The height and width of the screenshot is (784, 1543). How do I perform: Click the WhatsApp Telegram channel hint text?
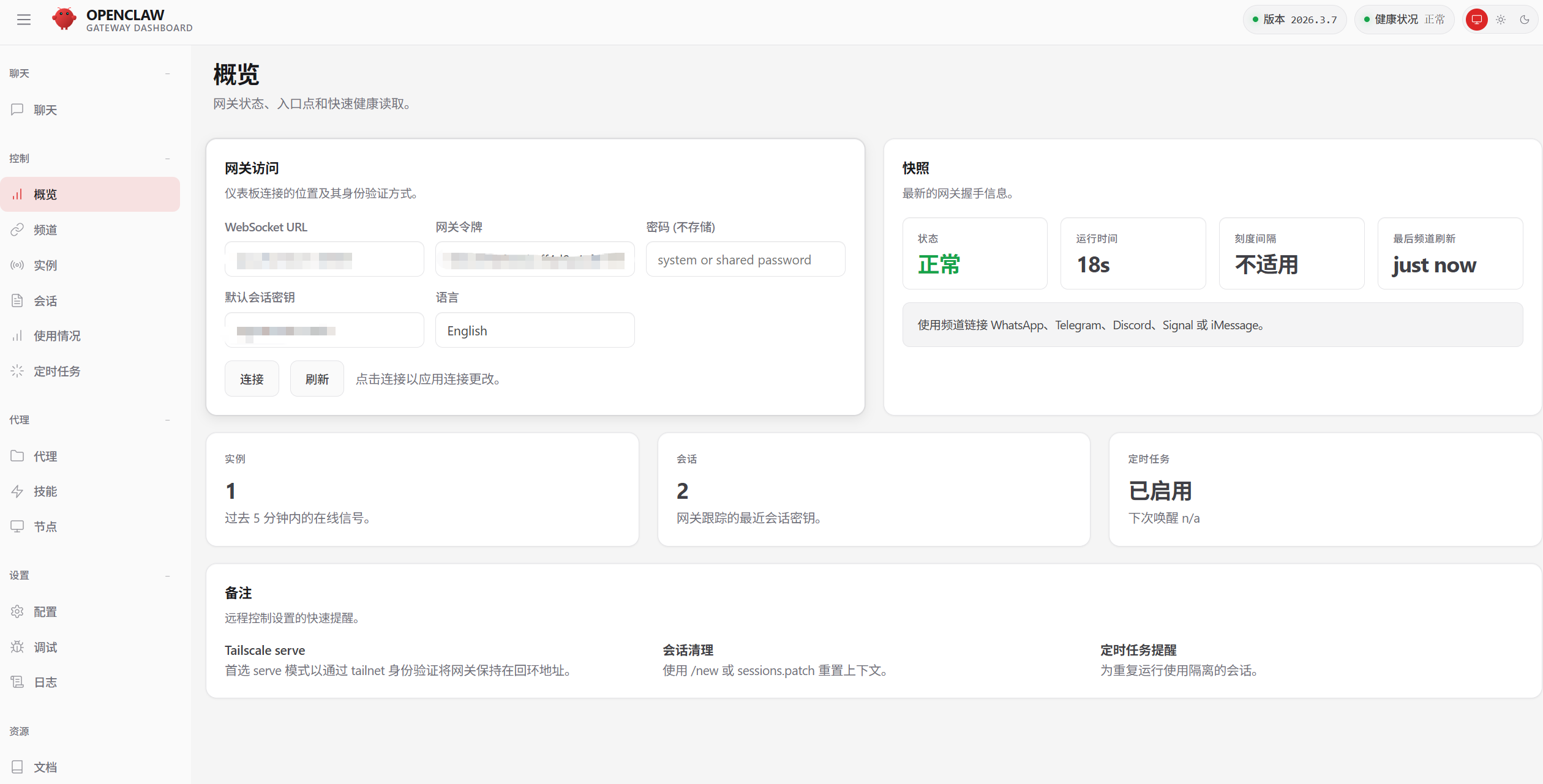coord(1091,325)
